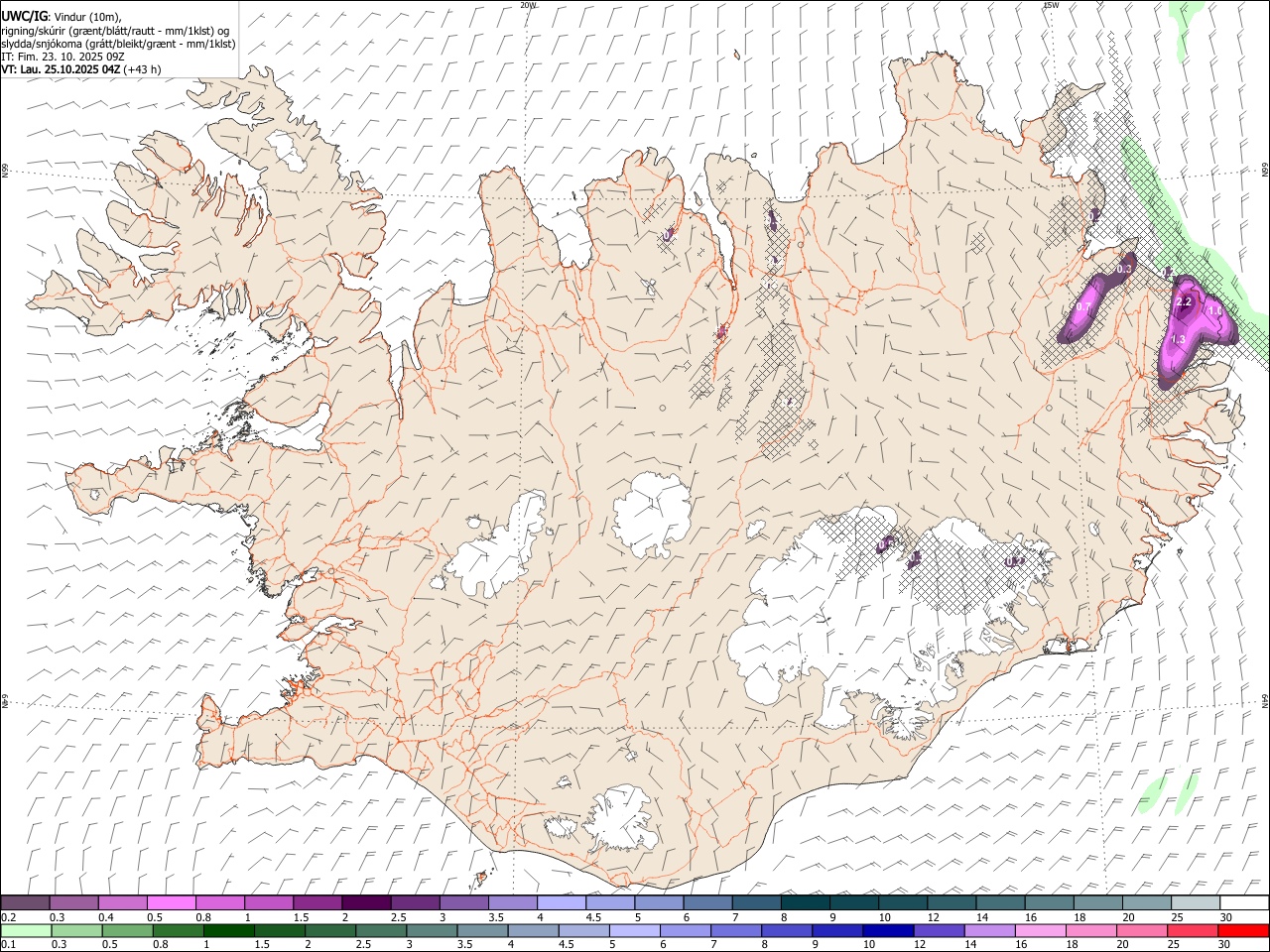Click the valid time 'VT: Lau. 25.10.2025 04Z' text

[x=61, y=70]
